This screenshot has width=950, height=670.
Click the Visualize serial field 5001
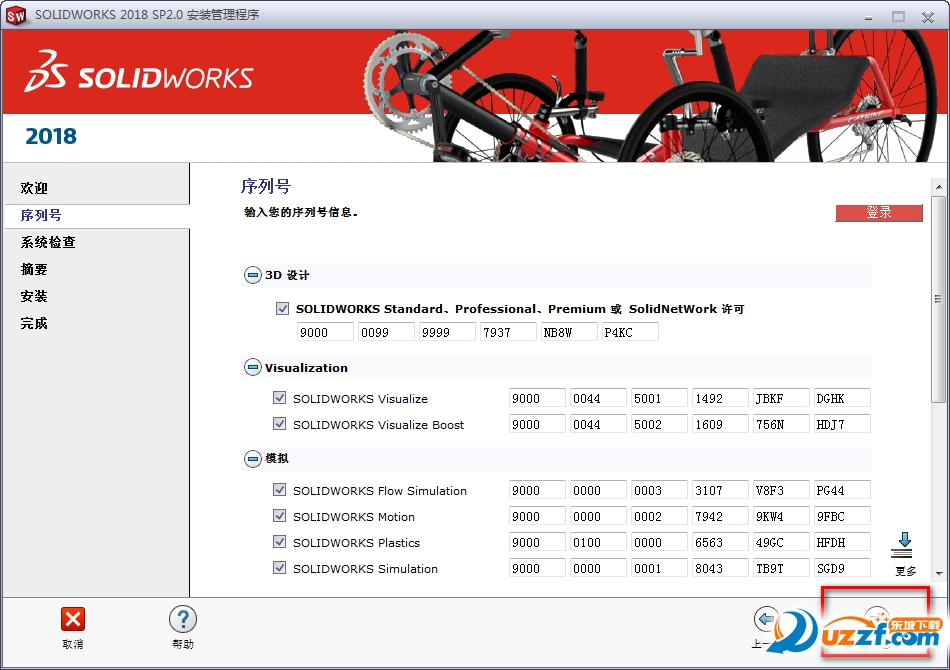click(x=659, y=398)
